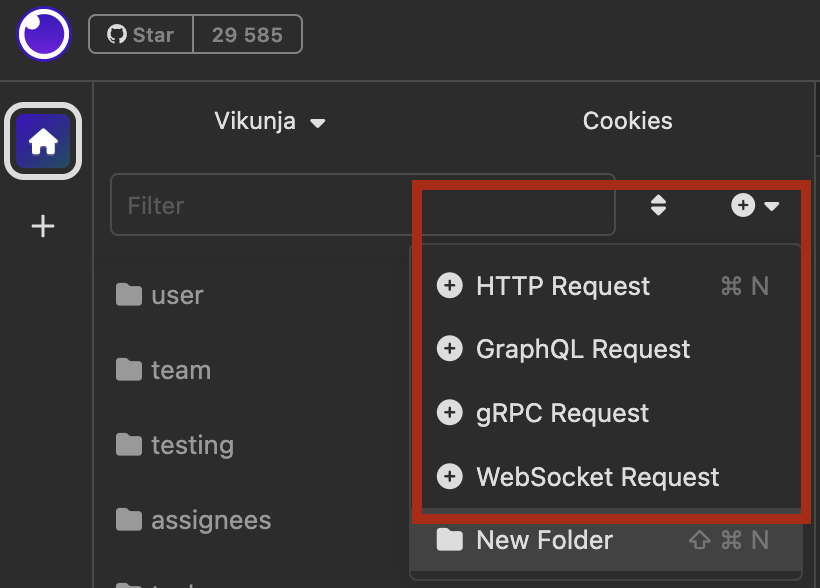The width and height of the screenshot is (820, 588).
Task: Open the Cookies manager
Action: pyautogui.click(x=627, y=122)
